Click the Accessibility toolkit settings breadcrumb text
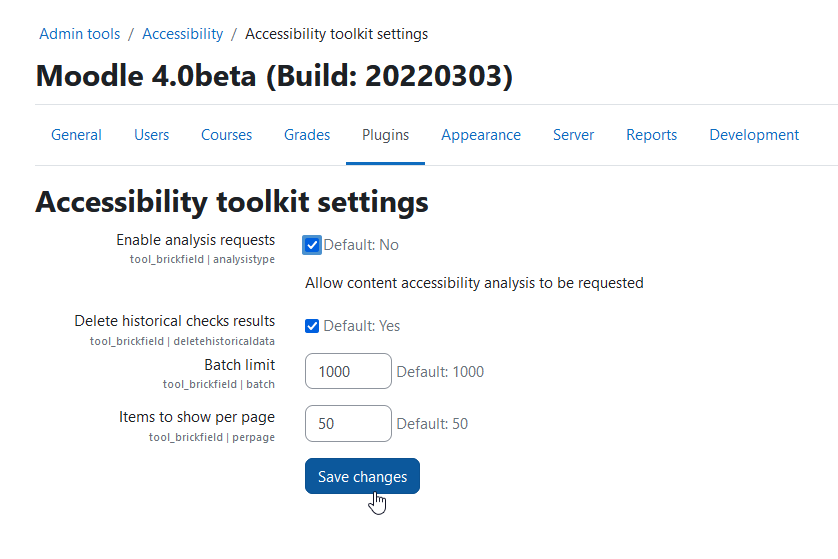Viewport: 838px width, 559px height. tap(337, 34)
